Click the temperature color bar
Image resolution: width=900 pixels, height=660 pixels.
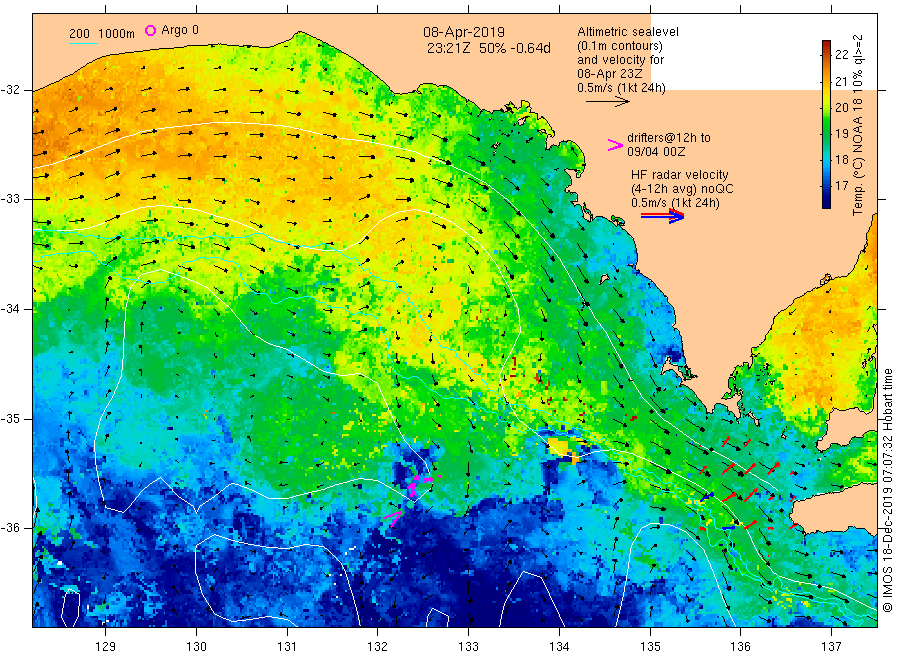(x=826, y=124)
